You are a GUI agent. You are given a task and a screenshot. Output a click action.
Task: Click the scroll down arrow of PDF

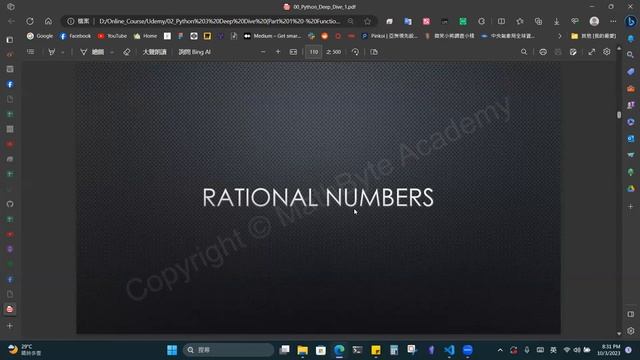click(x=619, y=333)
